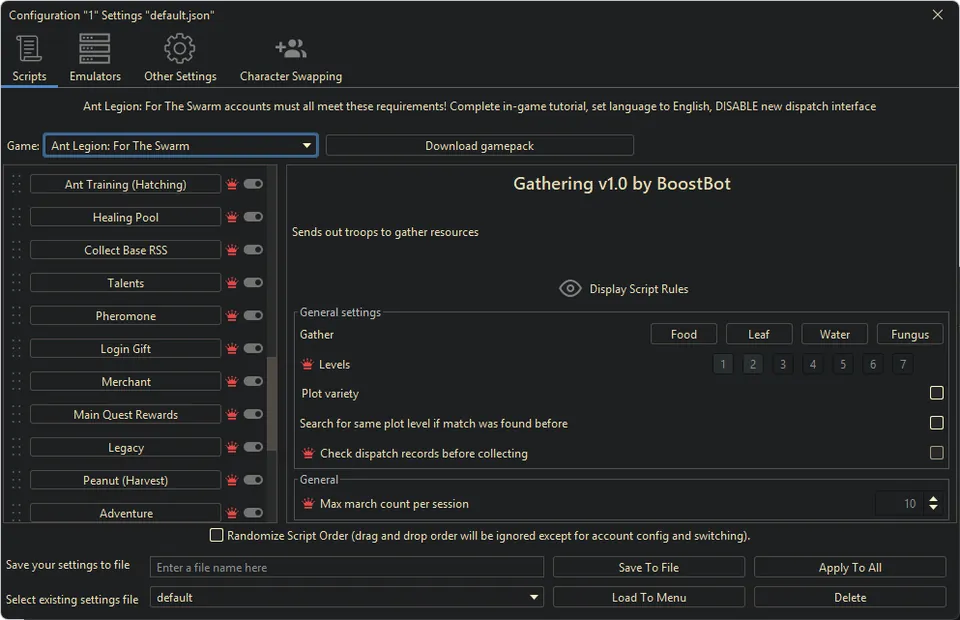
Task: Click the Download gamepack button
Action: click(479, 146)
